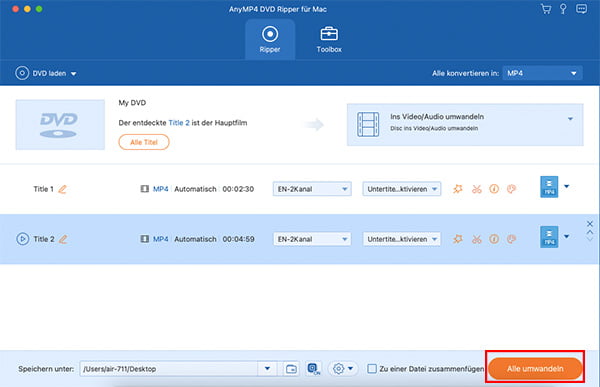Click the palette icon for Title 2
Image resolution: width=600 pixels, height=387 pixels.
[x=511, y=239]
